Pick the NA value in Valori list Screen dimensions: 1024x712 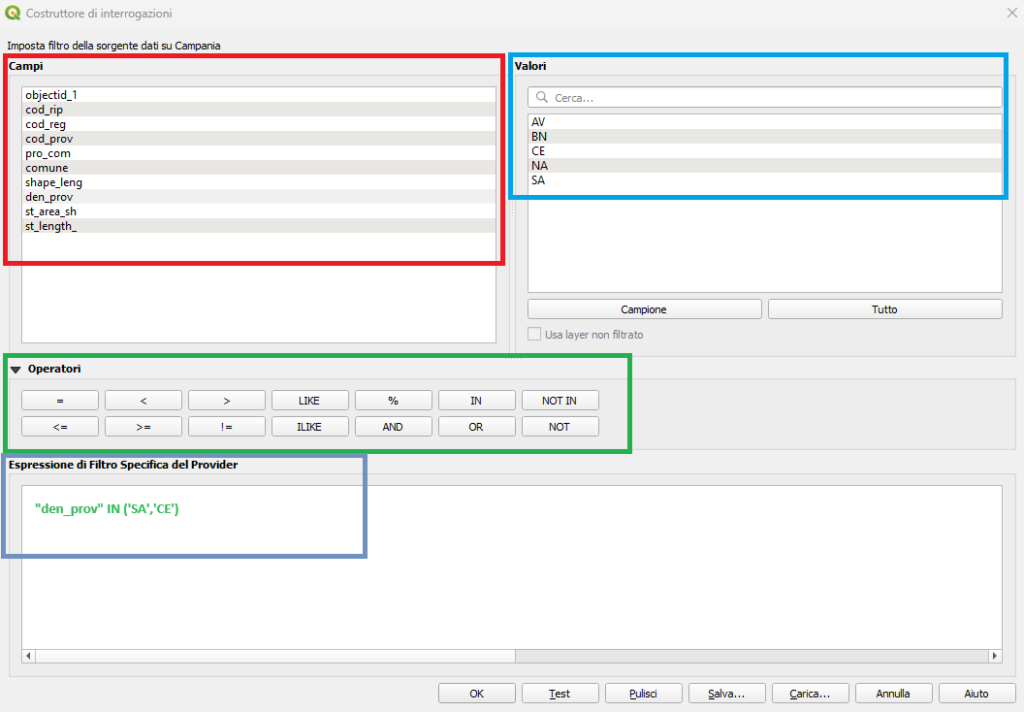click(x=765, y=165)
